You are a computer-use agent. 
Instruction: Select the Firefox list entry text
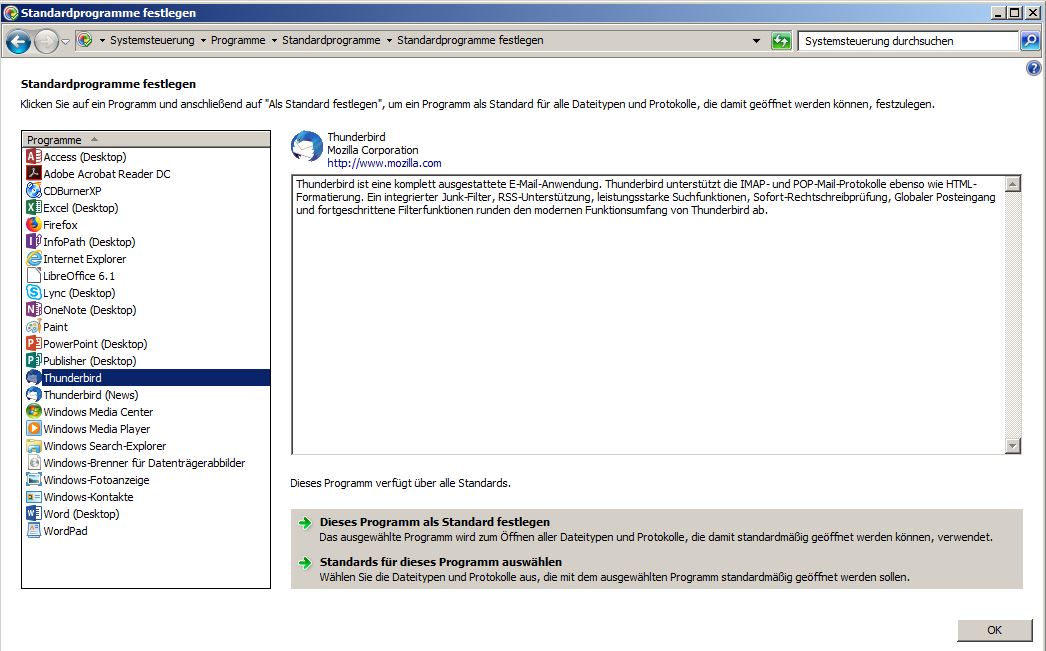click(x=60, y=225)
